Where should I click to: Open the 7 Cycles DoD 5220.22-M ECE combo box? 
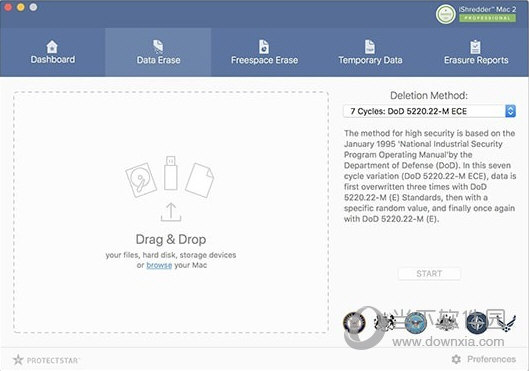(429, 111)
